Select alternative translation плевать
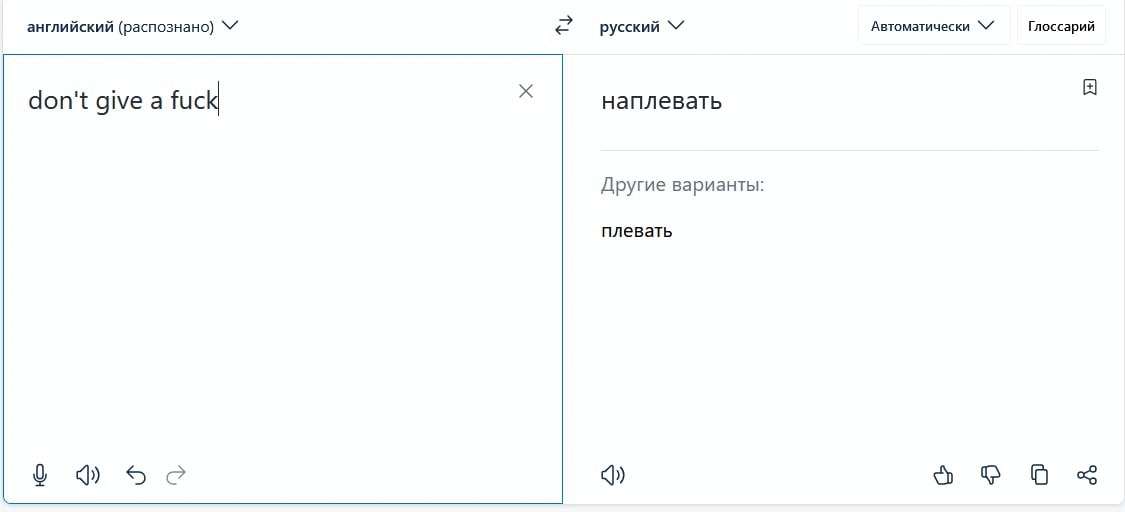1125x512 pixels. [x=636, y=232]
